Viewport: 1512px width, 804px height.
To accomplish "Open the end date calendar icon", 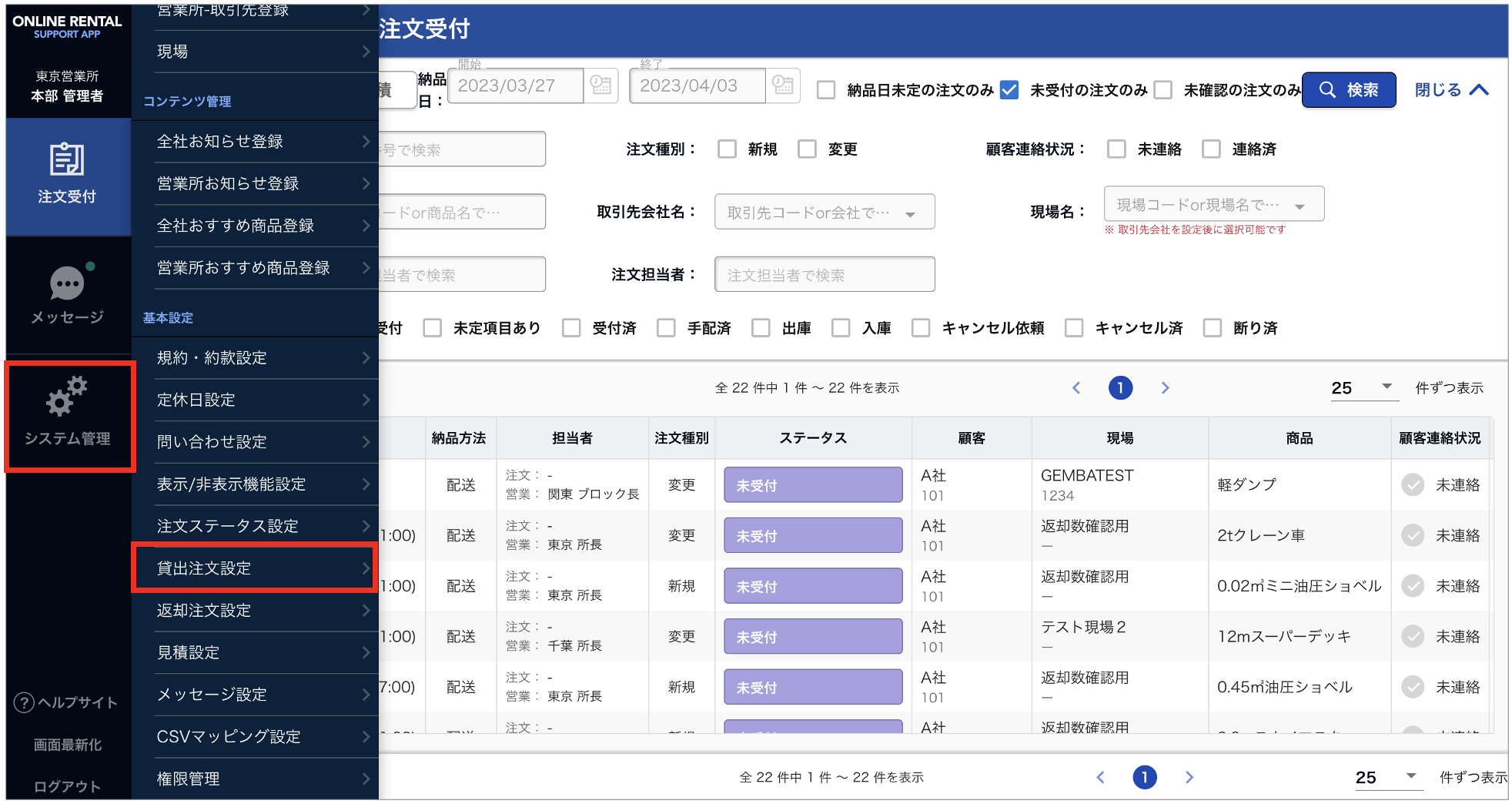I will coord(782,85).
